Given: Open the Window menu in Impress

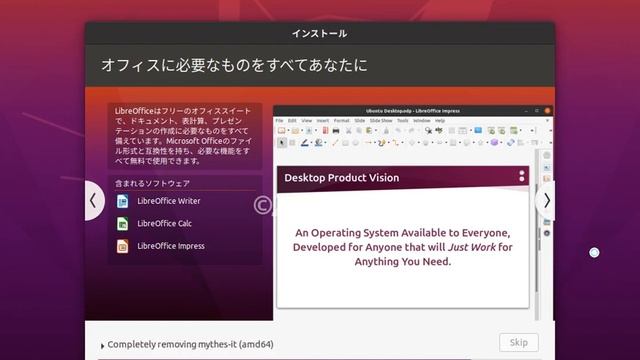Looking at the screenshot, I should pyautogui.click(x=422, y=121).
